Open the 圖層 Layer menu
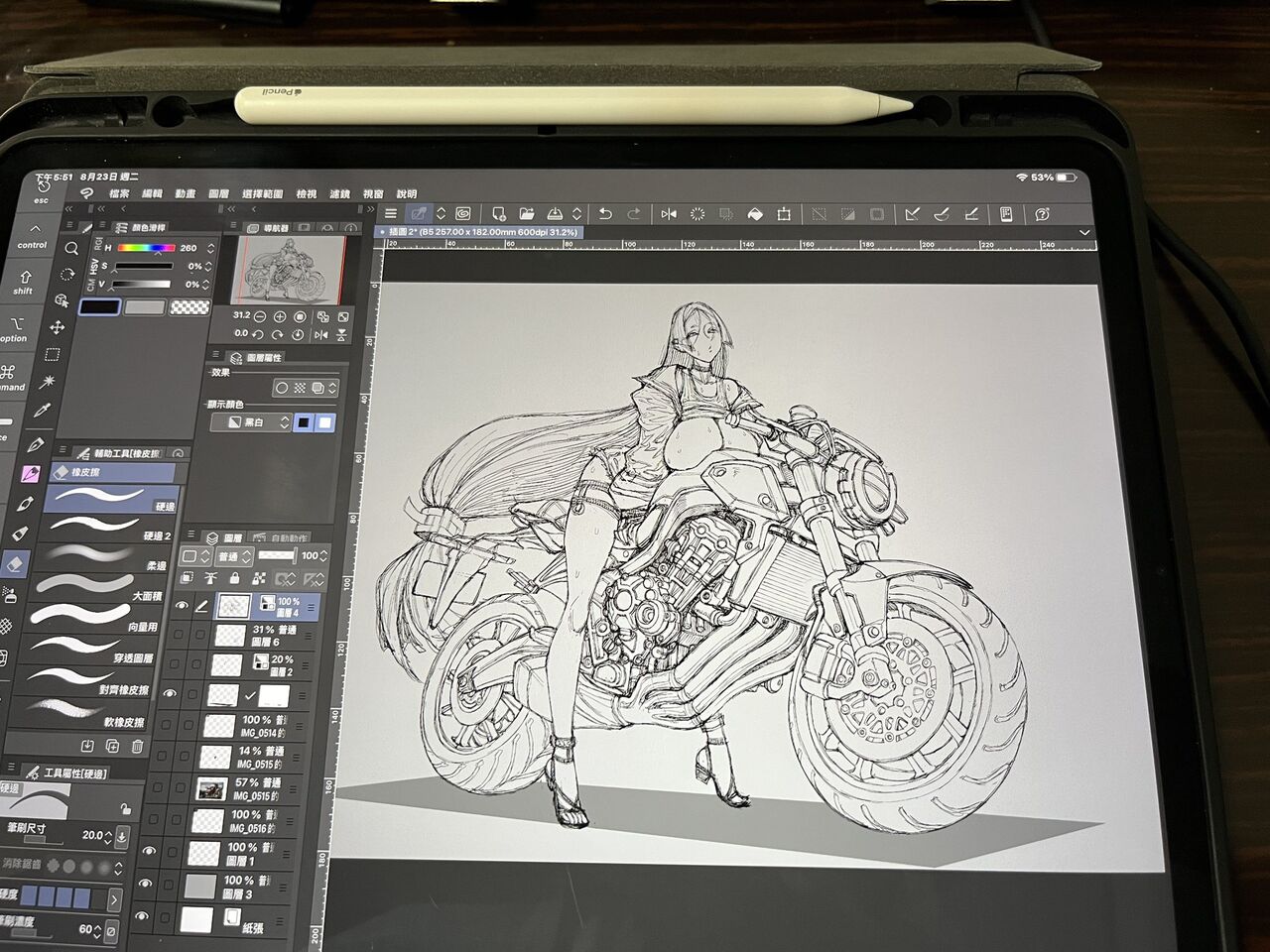The image size is (1270, 952). point(218,194)
